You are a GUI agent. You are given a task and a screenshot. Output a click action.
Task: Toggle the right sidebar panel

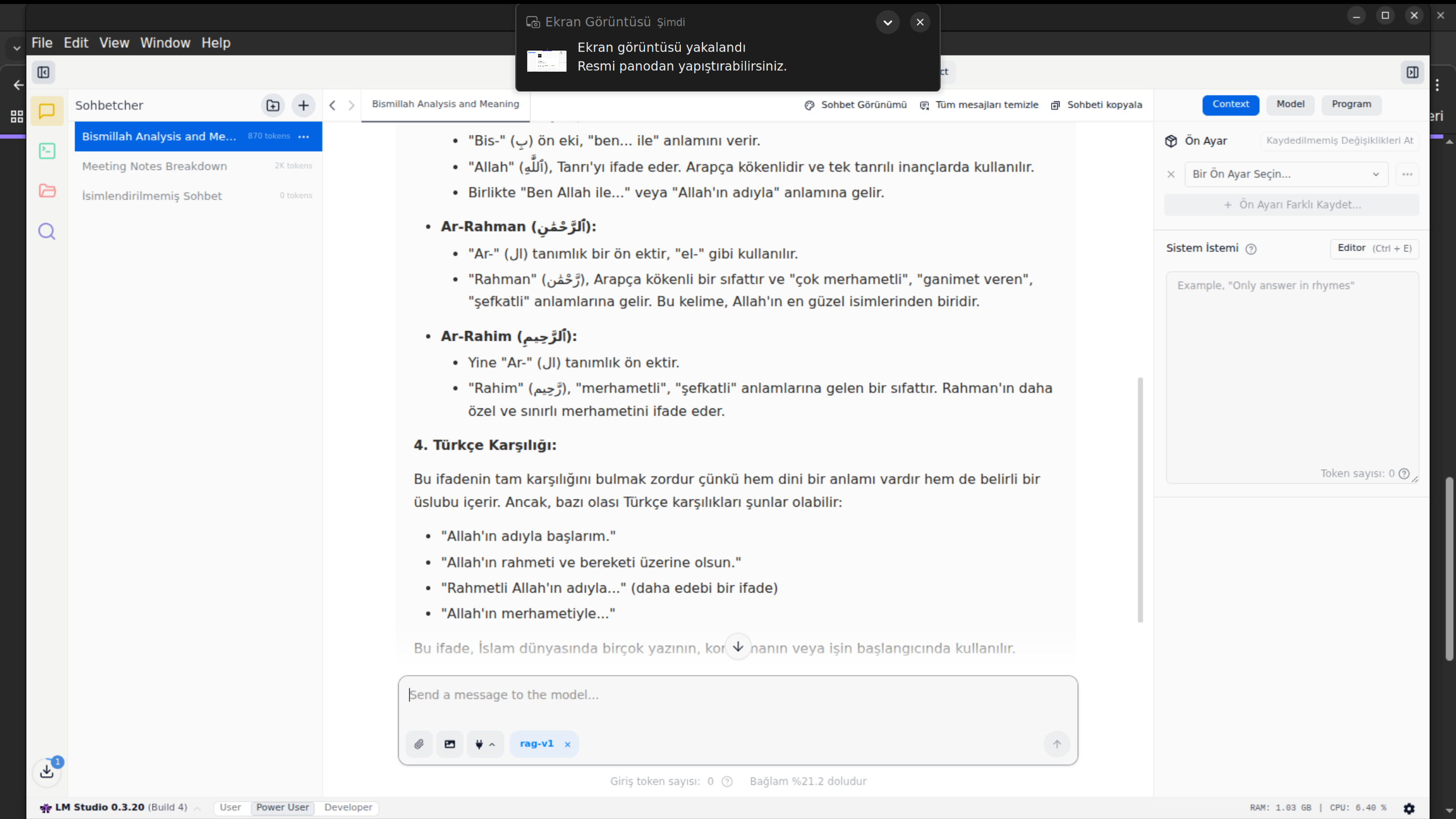tap(1412, 72)
